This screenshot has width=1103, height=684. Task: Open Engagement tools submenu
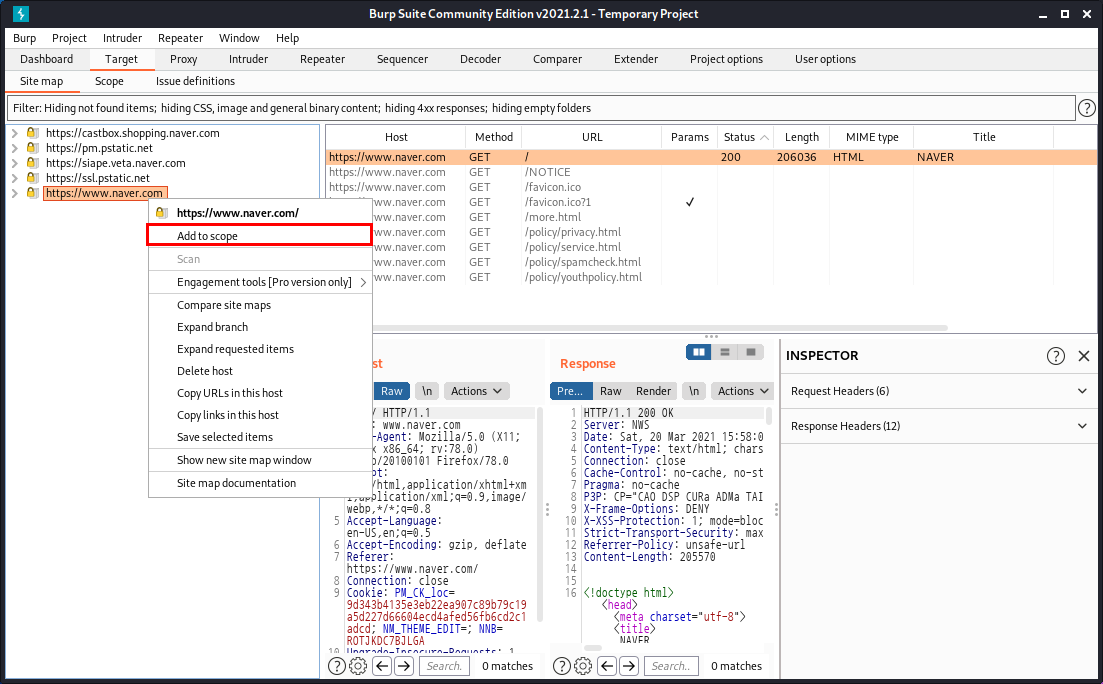click(260, 282)
